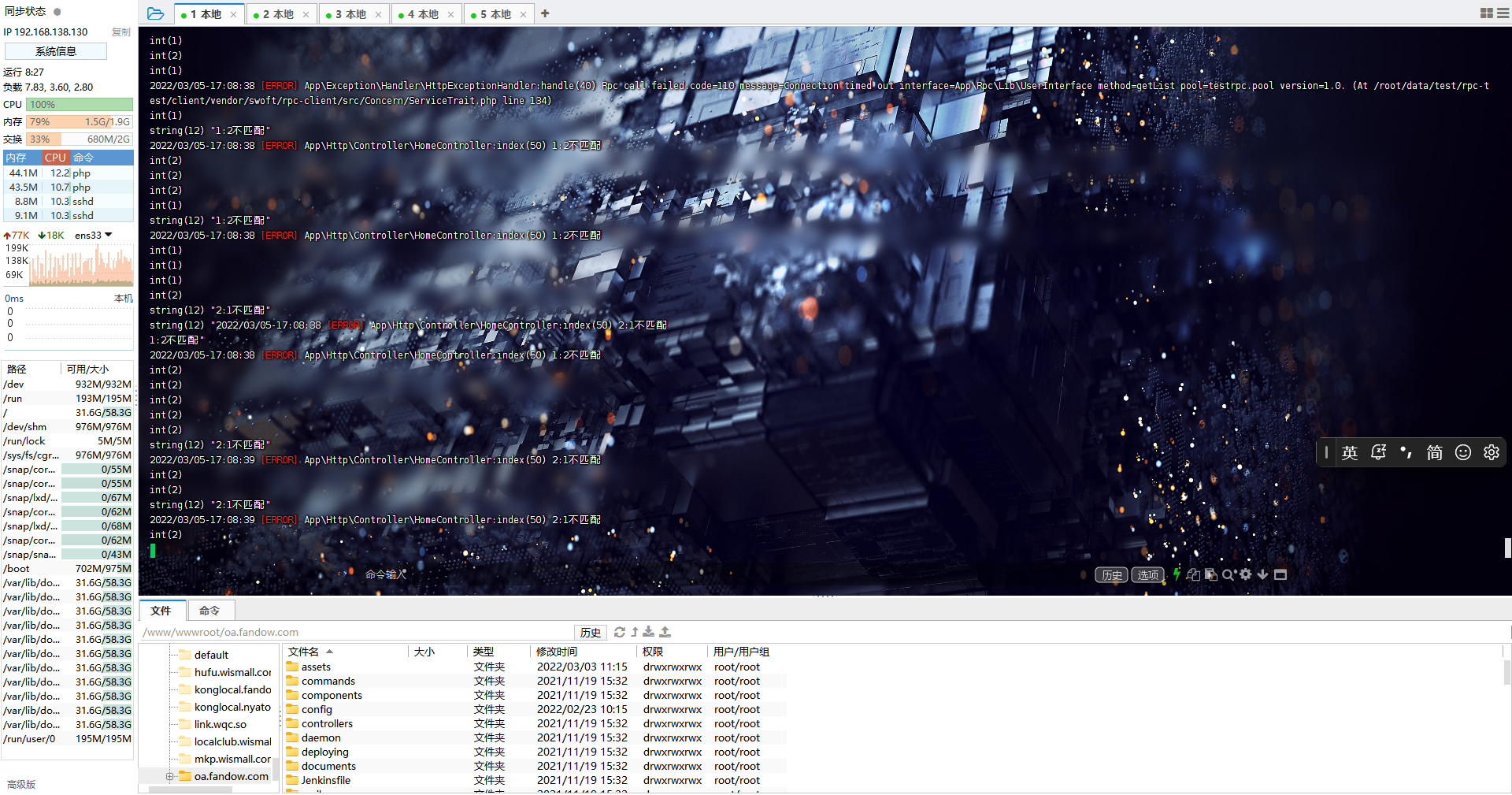
Task: Click the download file icon
Action: (649, 632)
